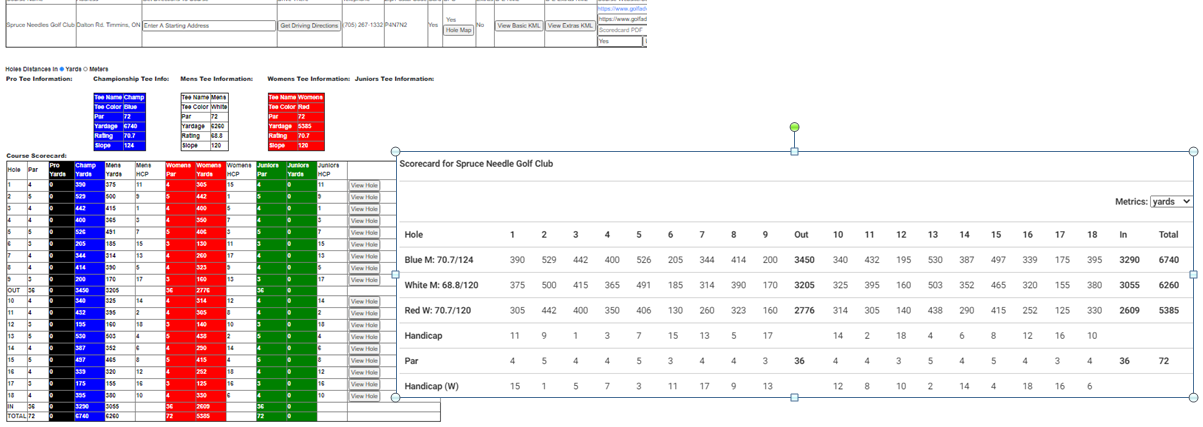This screenshot has height=427, width=1203.
Task: Click View Hole button for hole 15
Action: coord(364,359)
